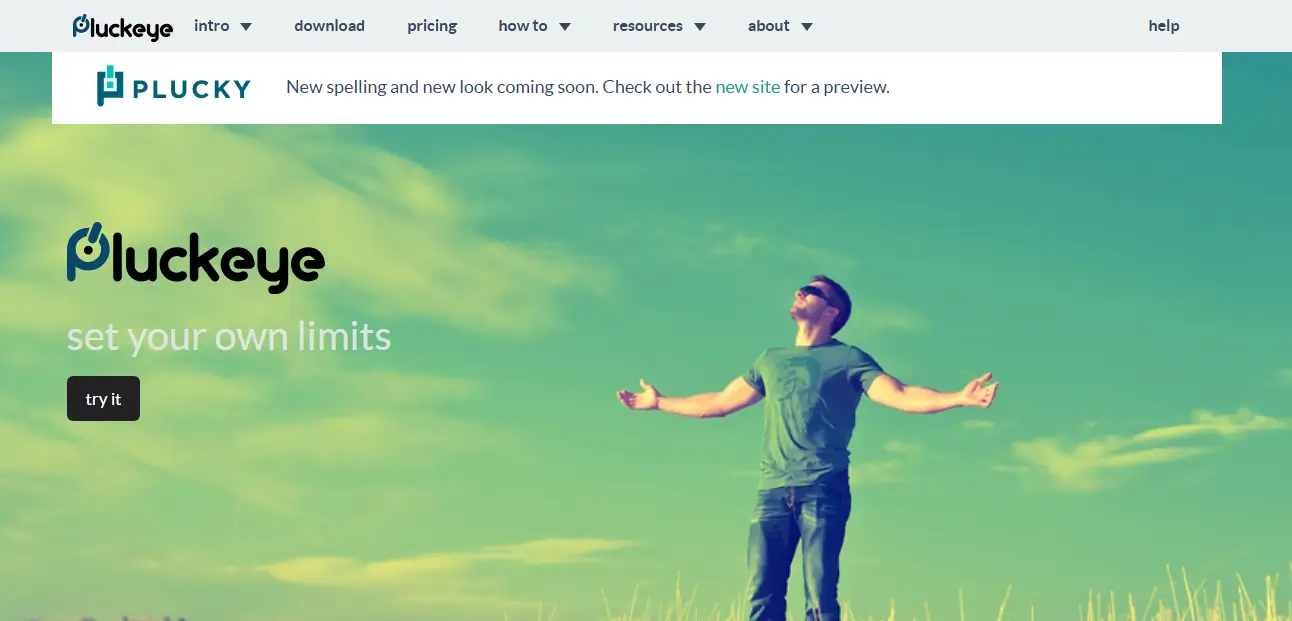The image size is (1292, 621).
Task: Go to the download page
Action: 329,26
